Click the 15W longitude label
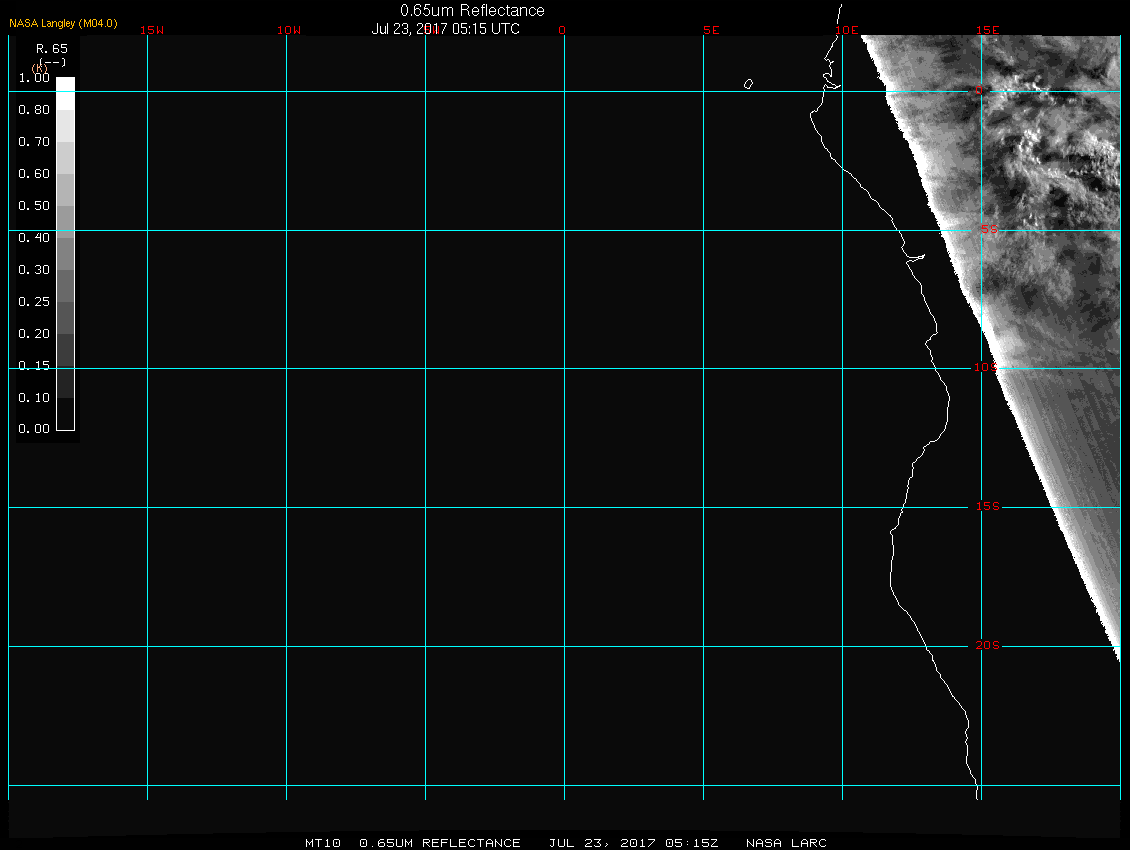The width and height of the screenshot is (1130, 850). point(152,30)
